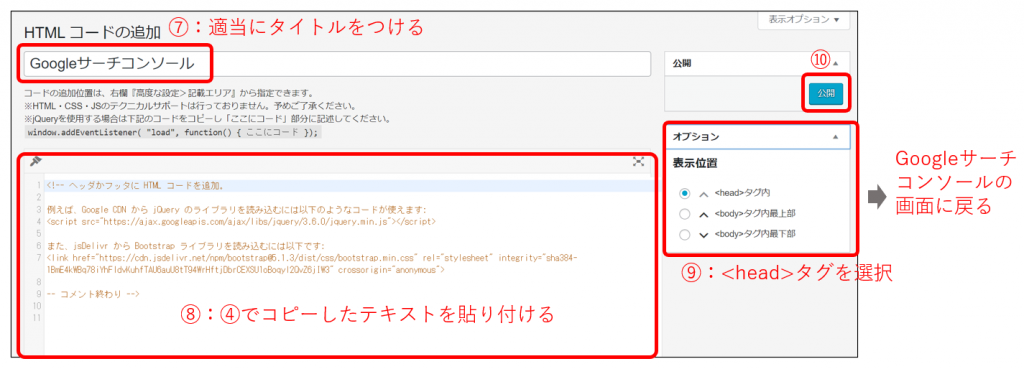Click the bold up-chevron icon beside <body>タグ内最上部
Screen dimensions: 1024x369
pyautogui.click(x=703, y=214)
